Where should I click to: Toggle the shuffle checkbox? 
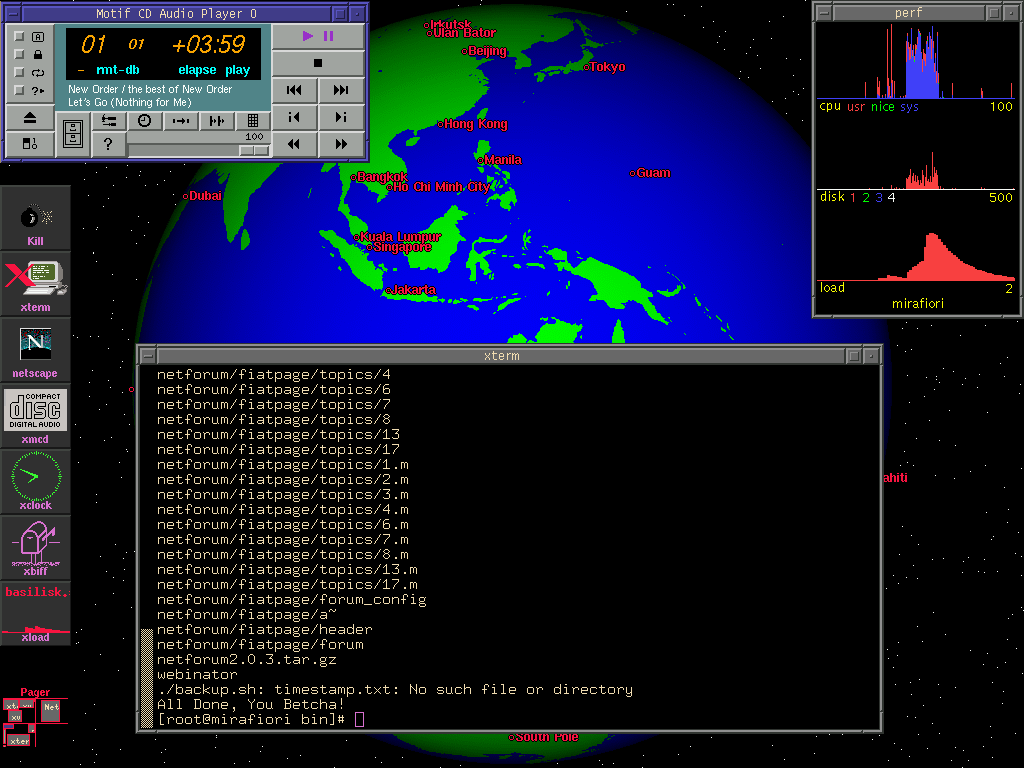pos(20,90)
